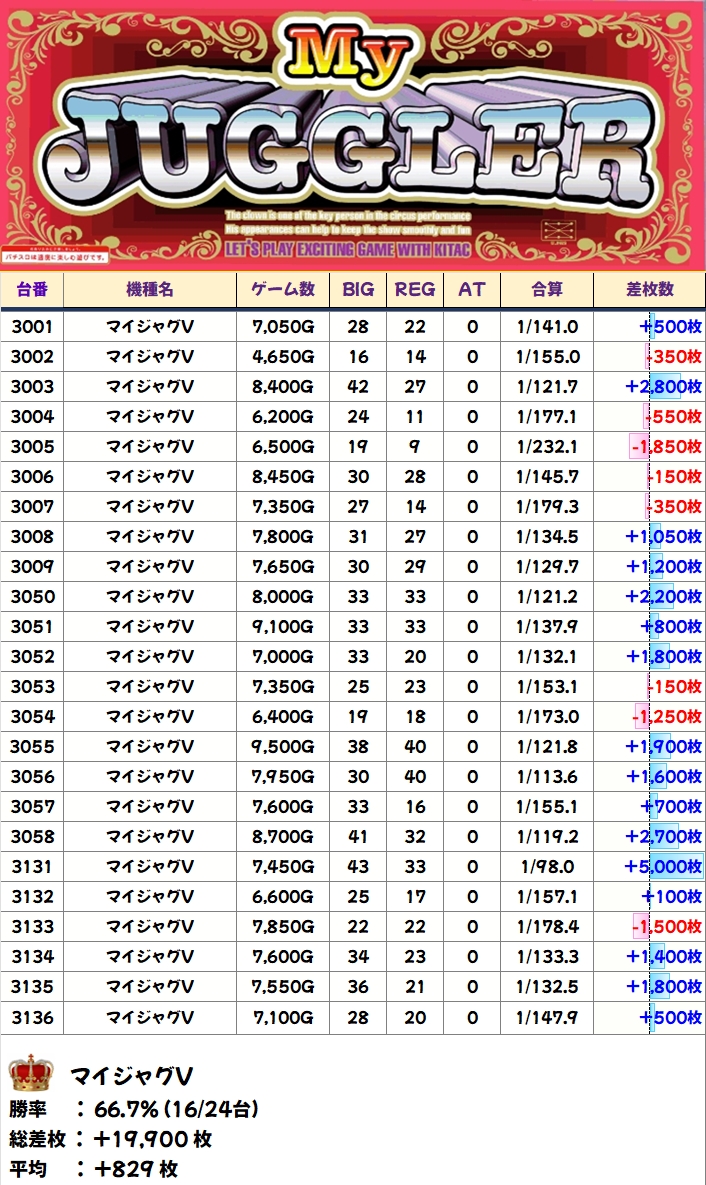This screenshot has height=1185, width=706.
Task: Click combined rate 1/147.9
Action: coord(547,1017)
